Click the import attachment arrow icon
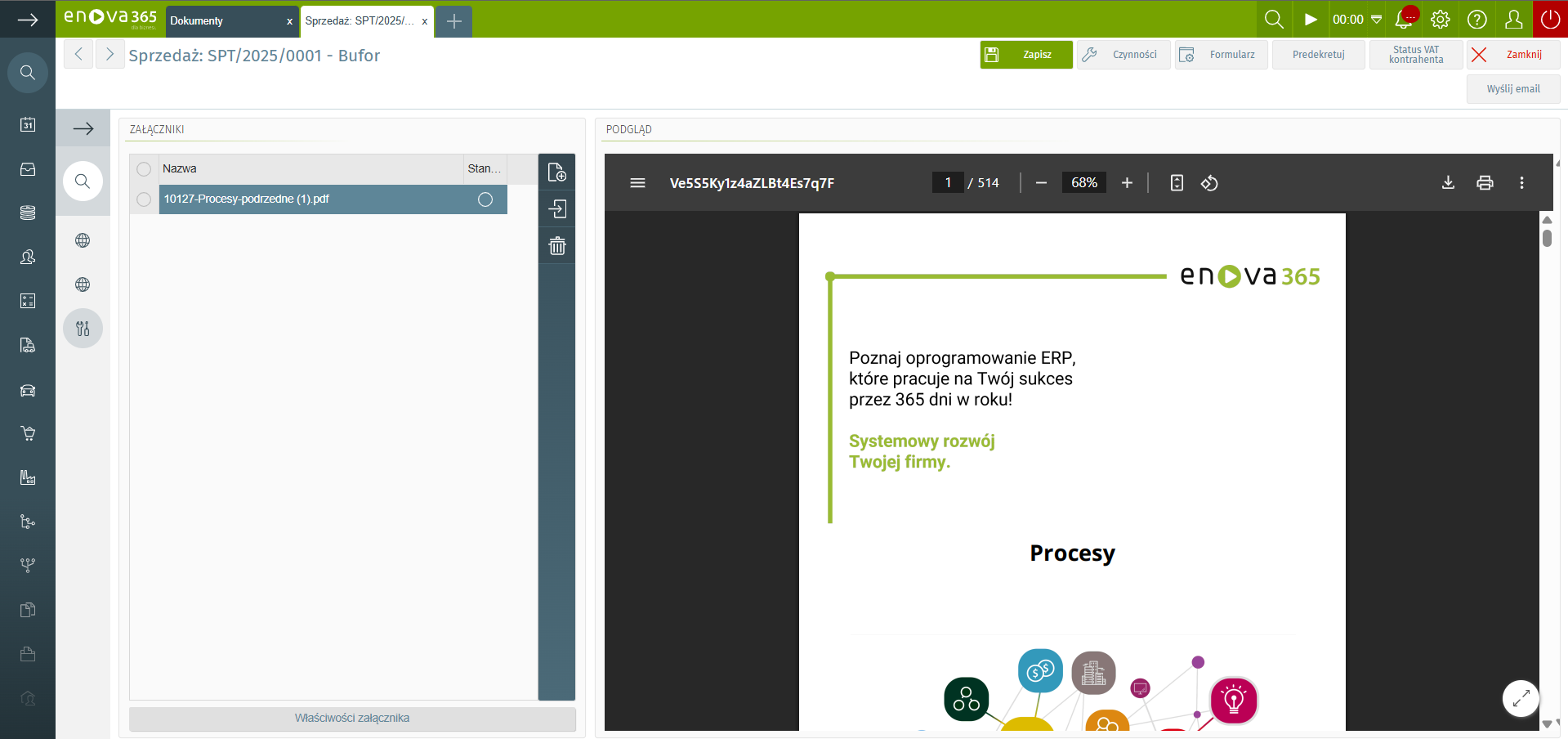 point(557,209)
